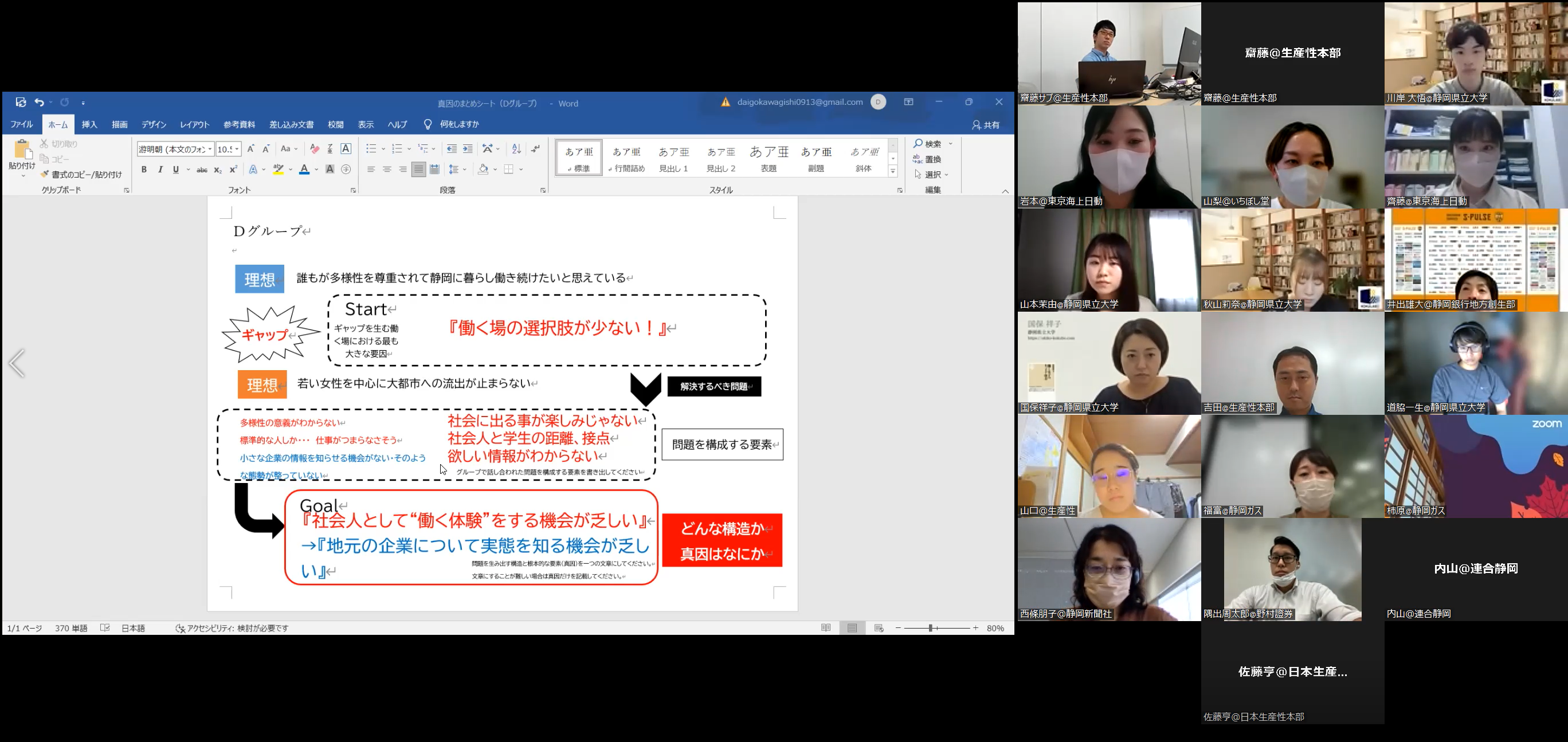Click the yellow text highlight color button

click(x=278, y=170)
